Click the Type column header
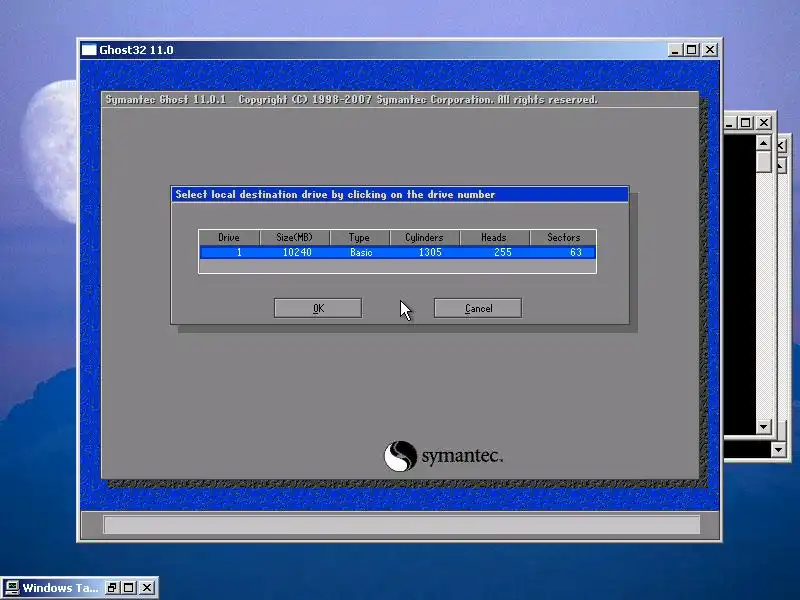 point(359,237)
